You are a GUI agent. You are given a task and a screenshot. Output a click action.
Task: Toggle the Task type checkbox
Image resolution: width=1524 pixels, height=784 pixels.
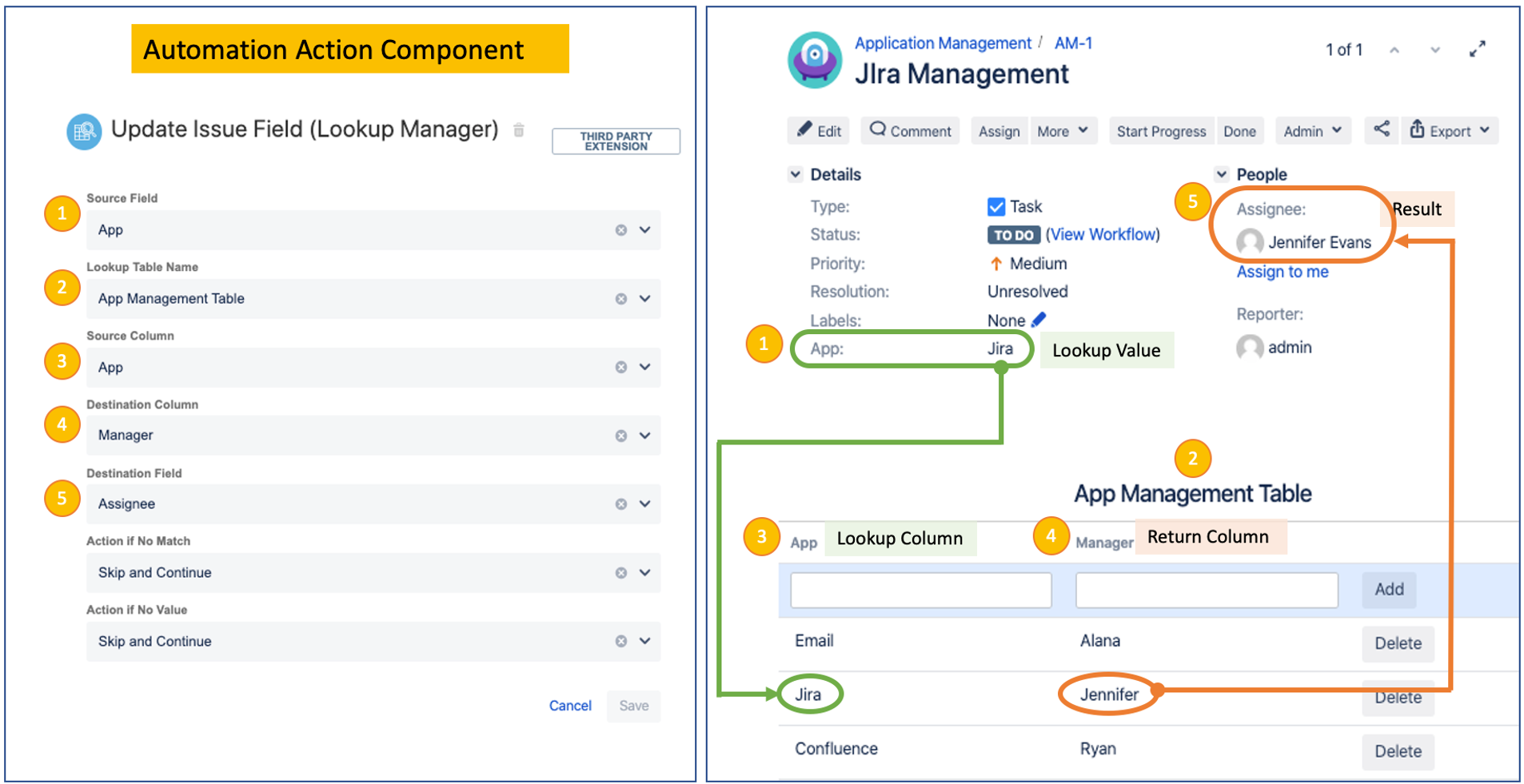click(995, 206)
